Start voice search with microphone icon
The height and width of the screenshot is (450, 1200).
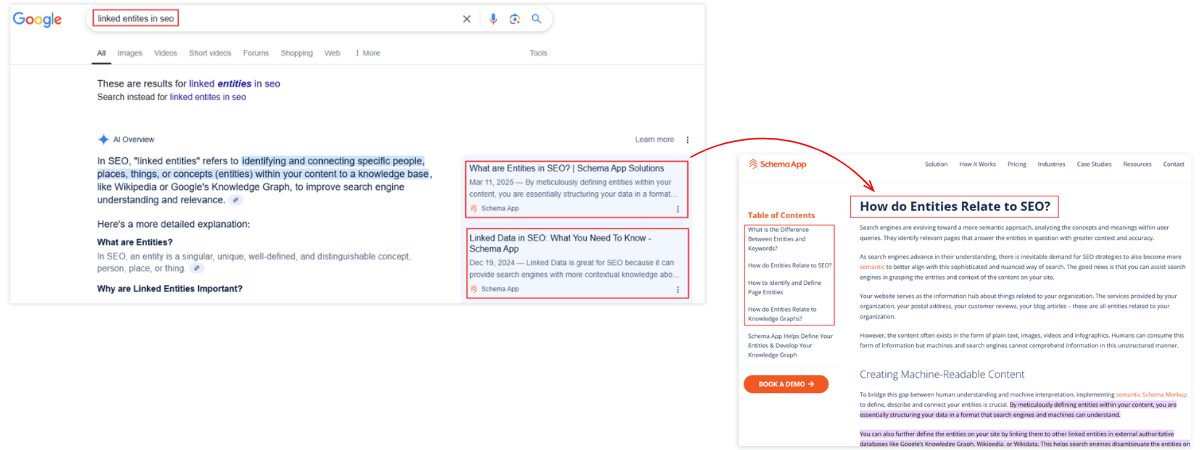[x=493, y=19]
